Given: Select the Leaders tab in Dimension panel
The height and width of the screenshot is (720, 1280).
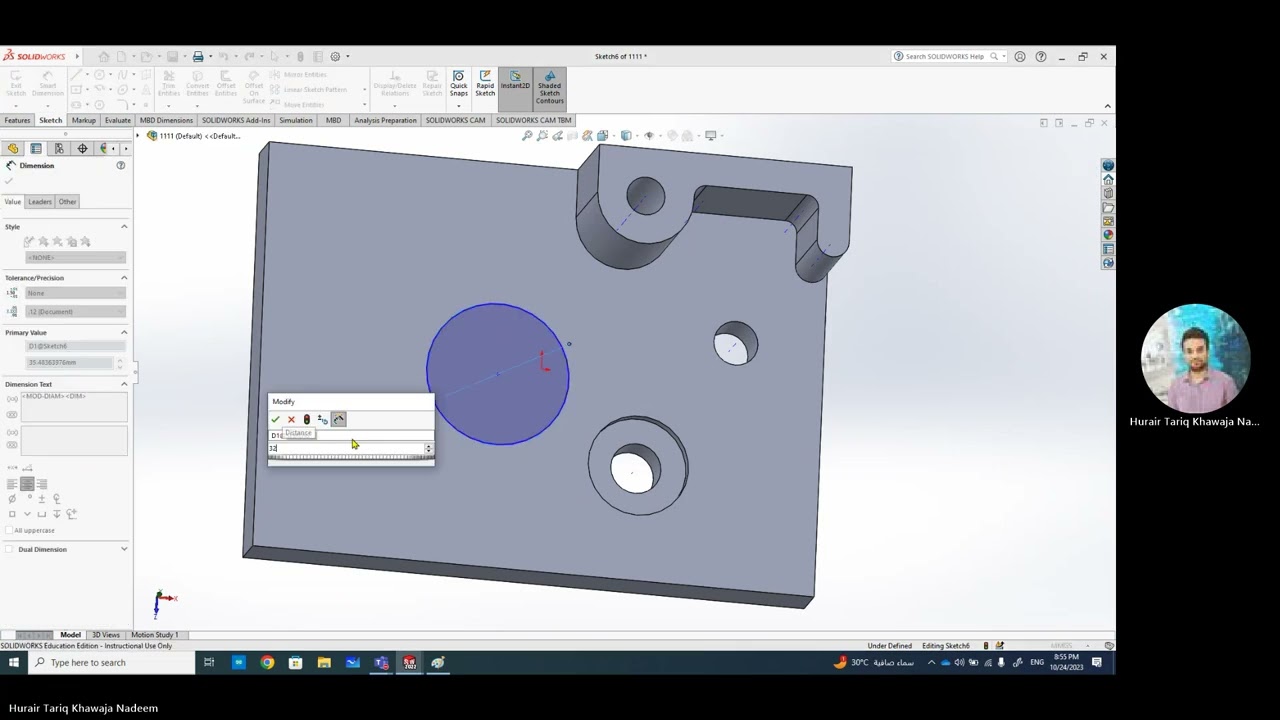Looking at the screenshot, I should [x=40, y=202].
